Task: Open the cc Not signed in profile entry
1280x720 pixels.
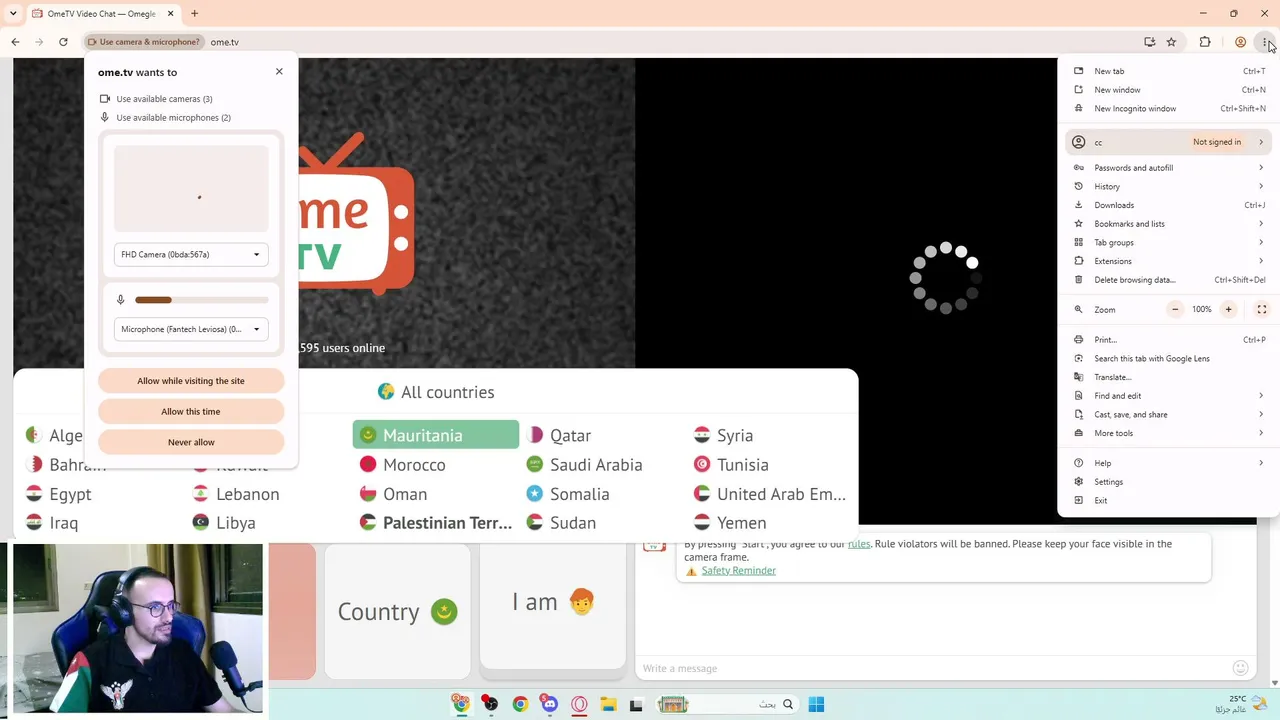Action: [1168, 142]
